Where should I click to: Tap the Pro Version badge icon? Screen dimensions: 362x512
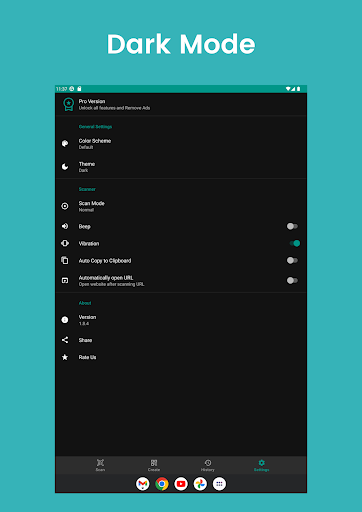pyautogui.click(x=69, y=104)
